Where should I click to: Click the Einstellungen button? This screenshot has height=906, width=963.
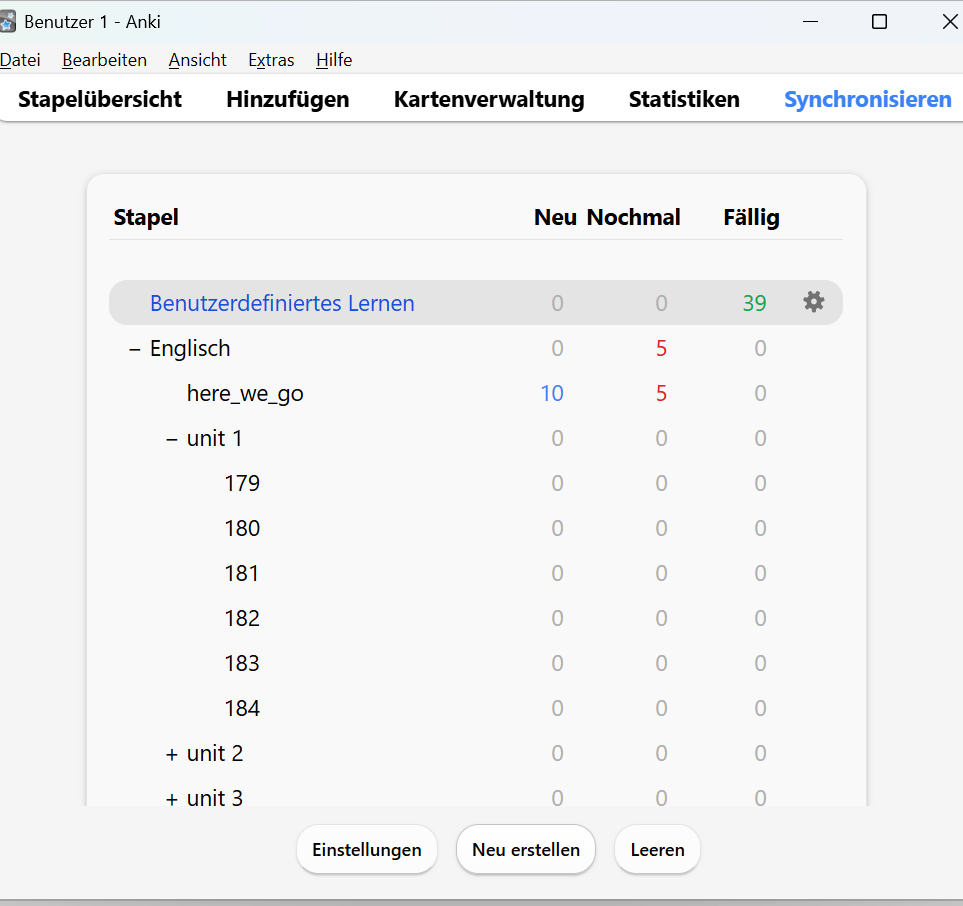[x=367, y=849]
